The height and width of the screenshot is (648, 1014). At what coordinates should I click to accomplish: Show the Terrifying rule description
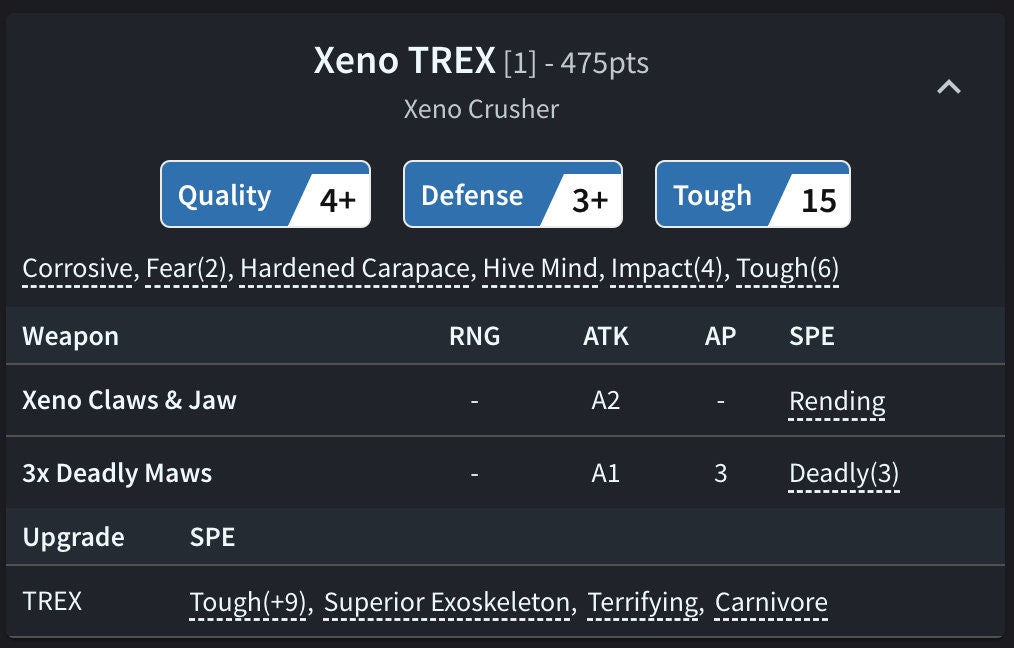pyautogui.click(x=643, y=602)
